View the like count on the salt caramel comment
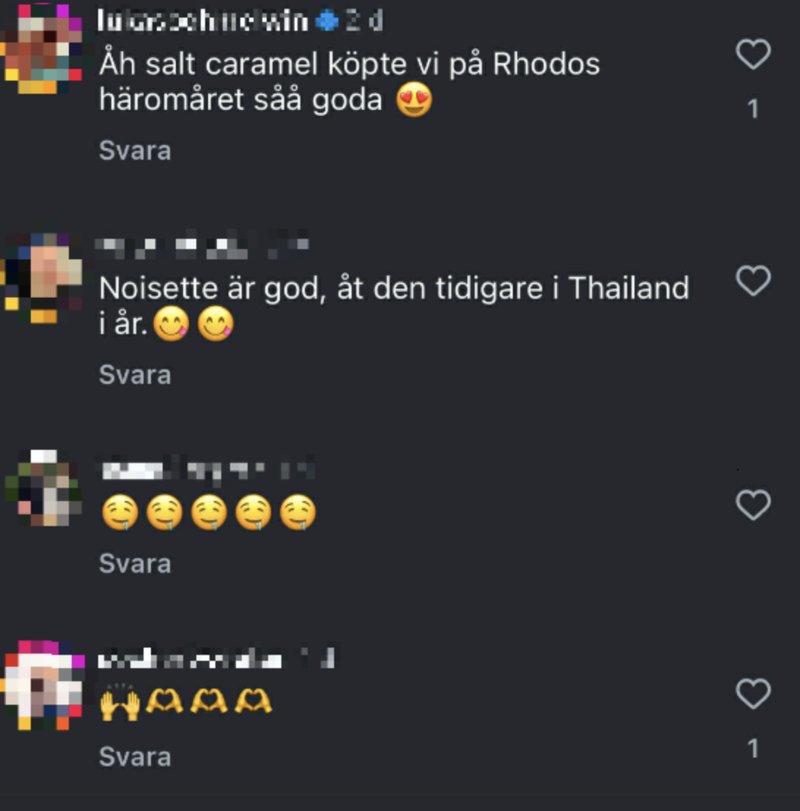This screenshot has width=800, height=811. pyautogui.click(x=753, y=109)
